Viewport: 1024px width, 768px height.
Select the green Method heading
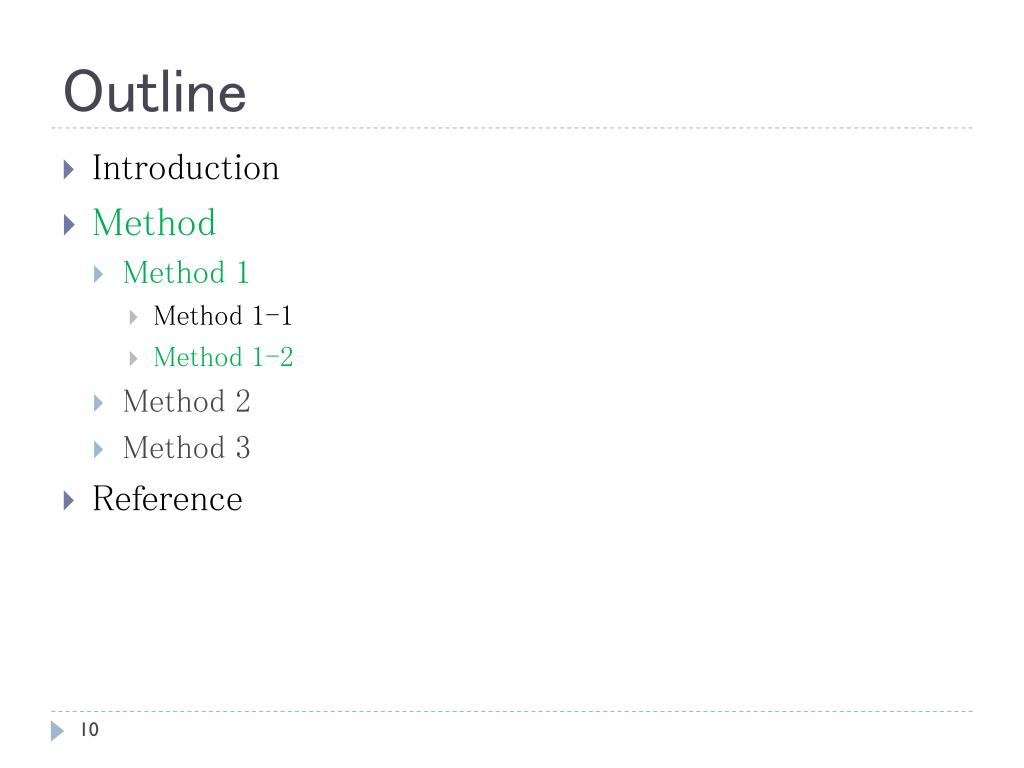click(154, 223)
